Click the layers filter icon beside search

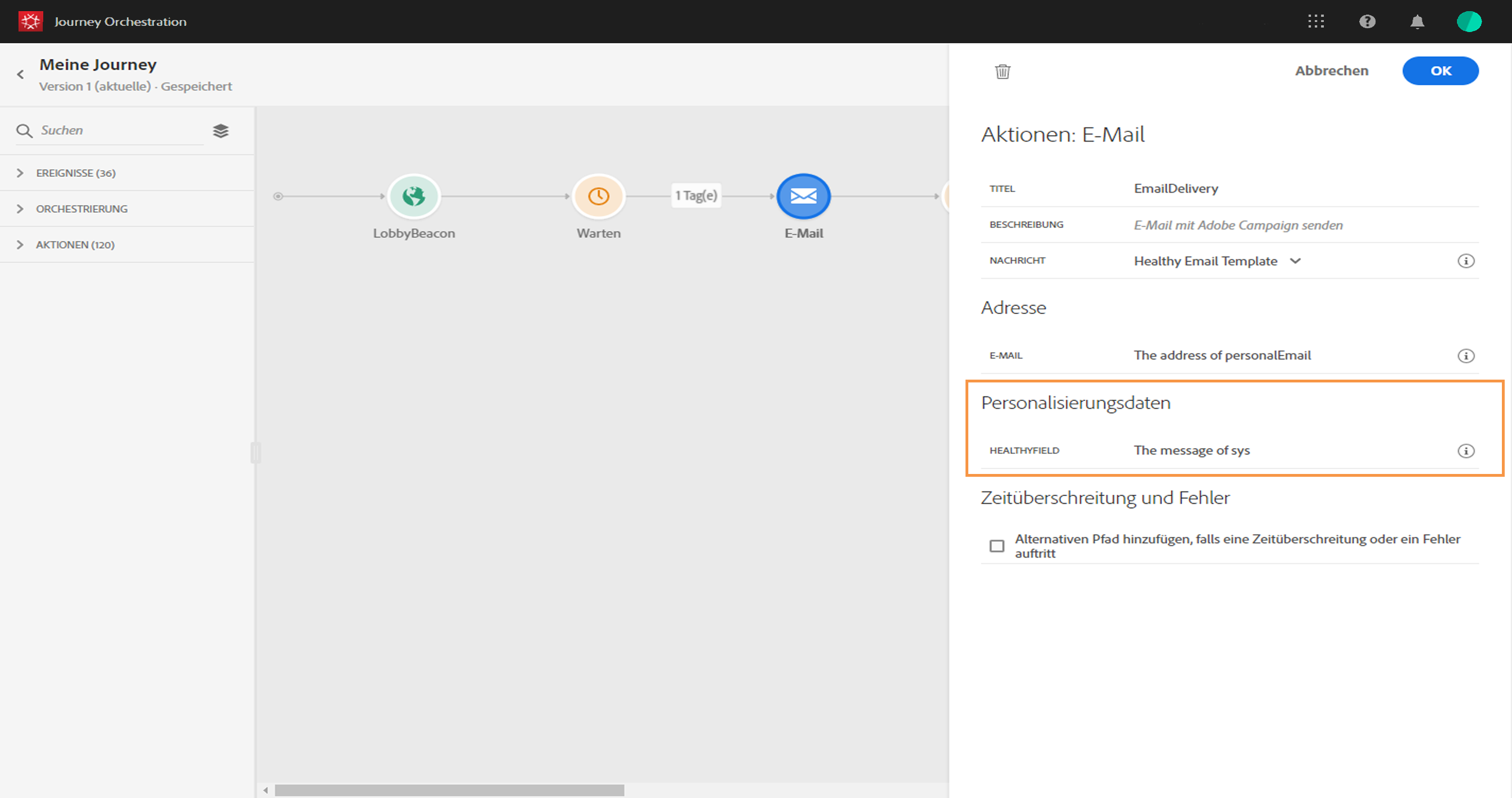click(x=221, y=131)
